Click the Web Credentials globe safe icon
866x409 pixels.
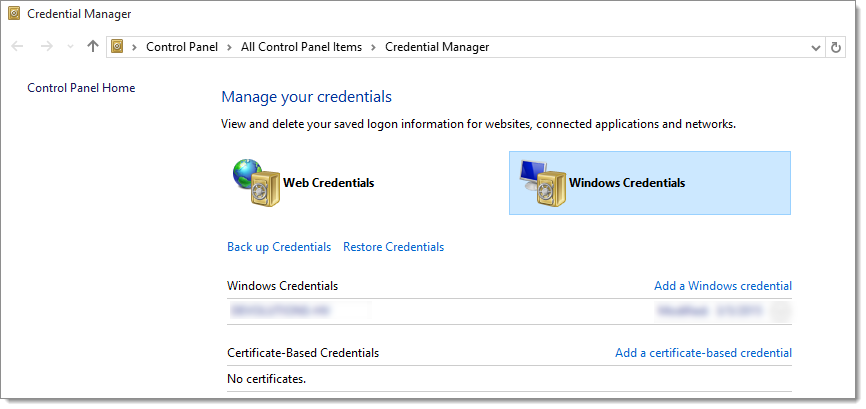click(256, 183)
